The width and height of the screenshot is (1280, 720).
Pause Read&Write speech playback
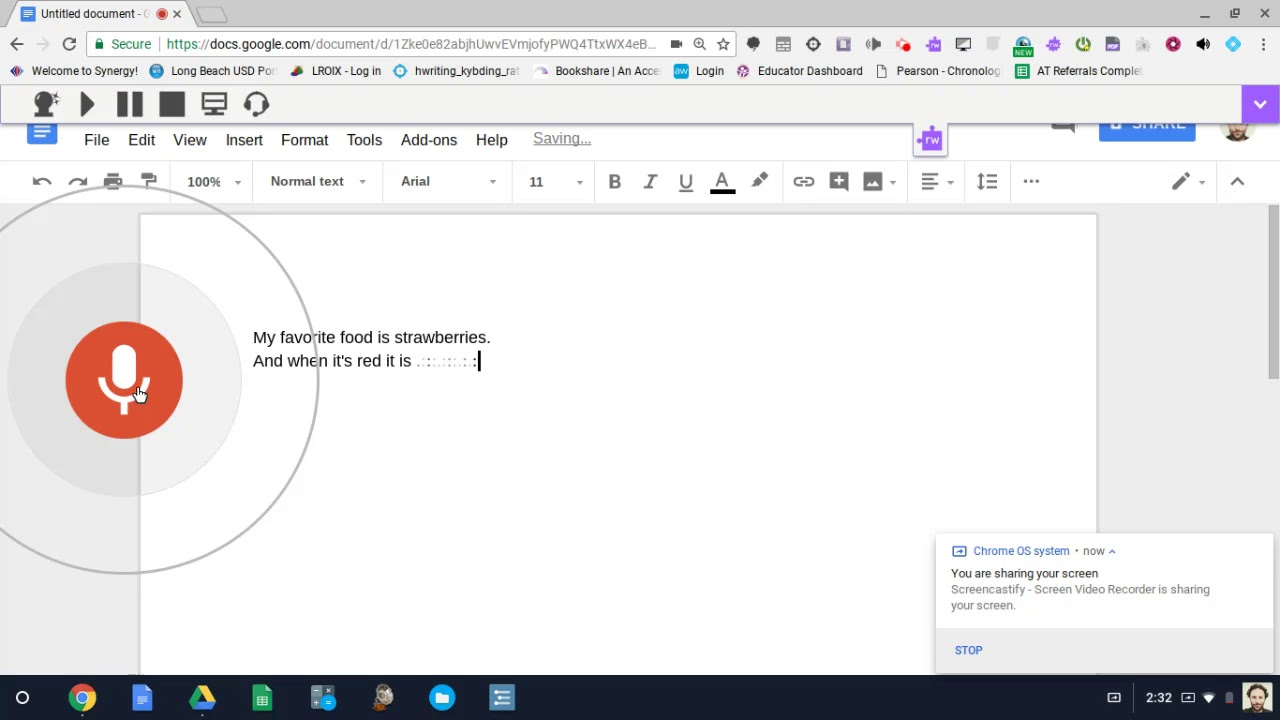click(129, 104)
